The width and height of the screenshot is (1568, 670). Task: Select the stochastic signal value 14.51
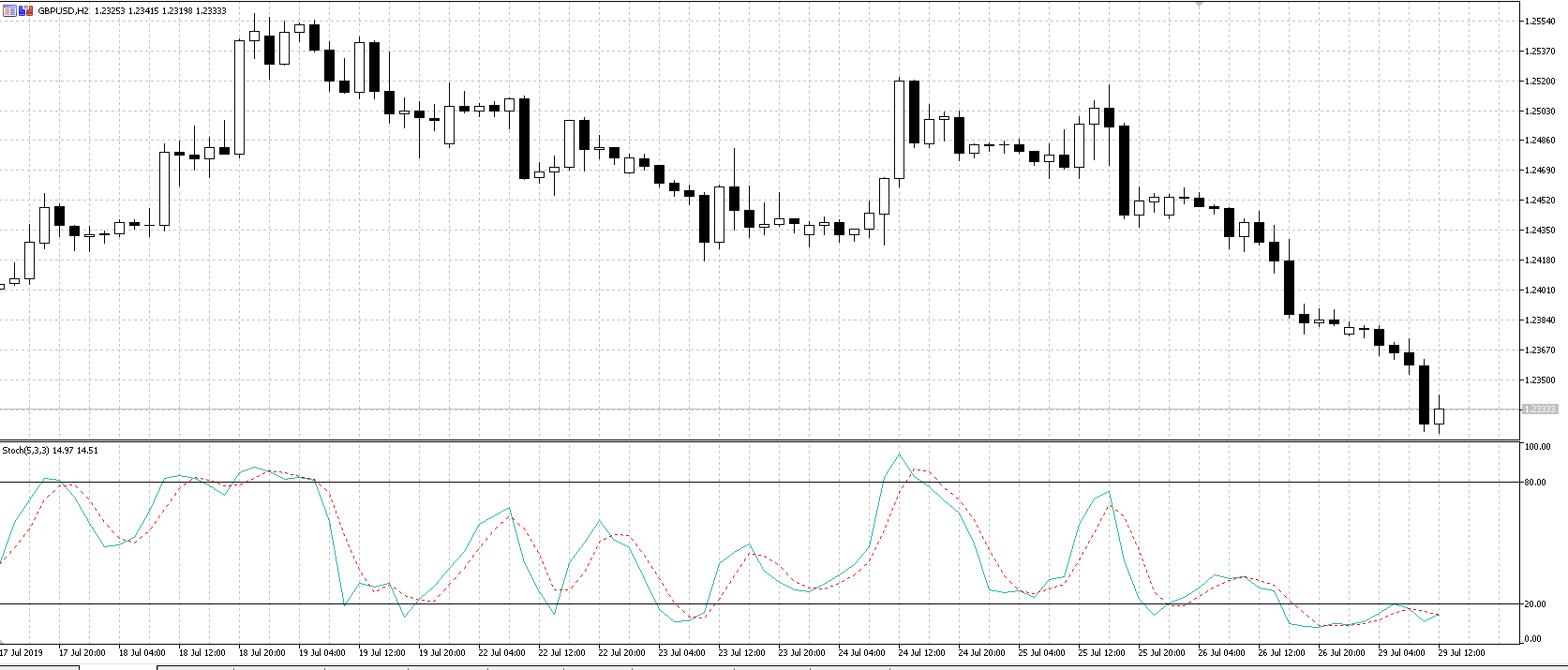(x=87, y=451)
